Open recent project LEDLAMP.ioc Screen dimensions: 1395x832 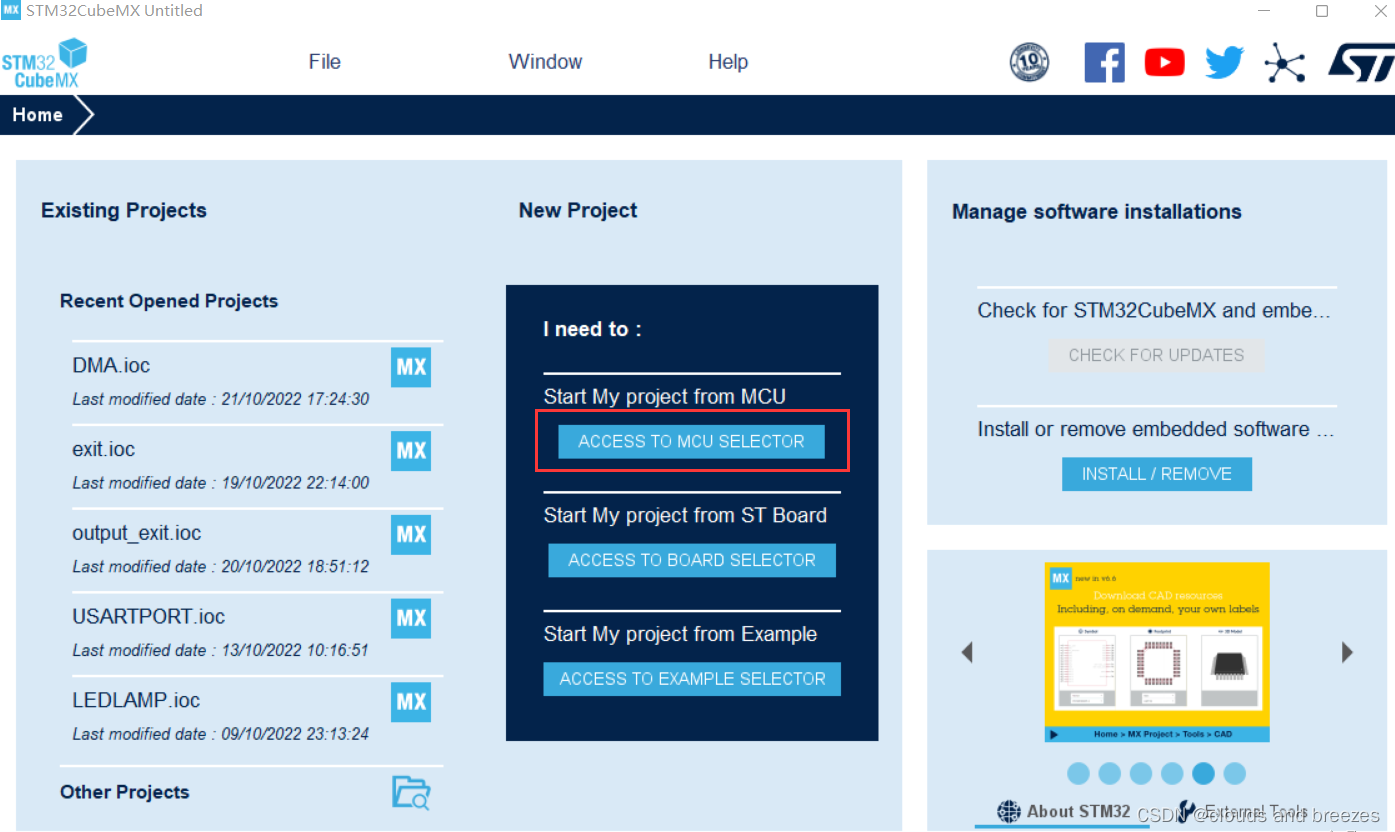136,701
